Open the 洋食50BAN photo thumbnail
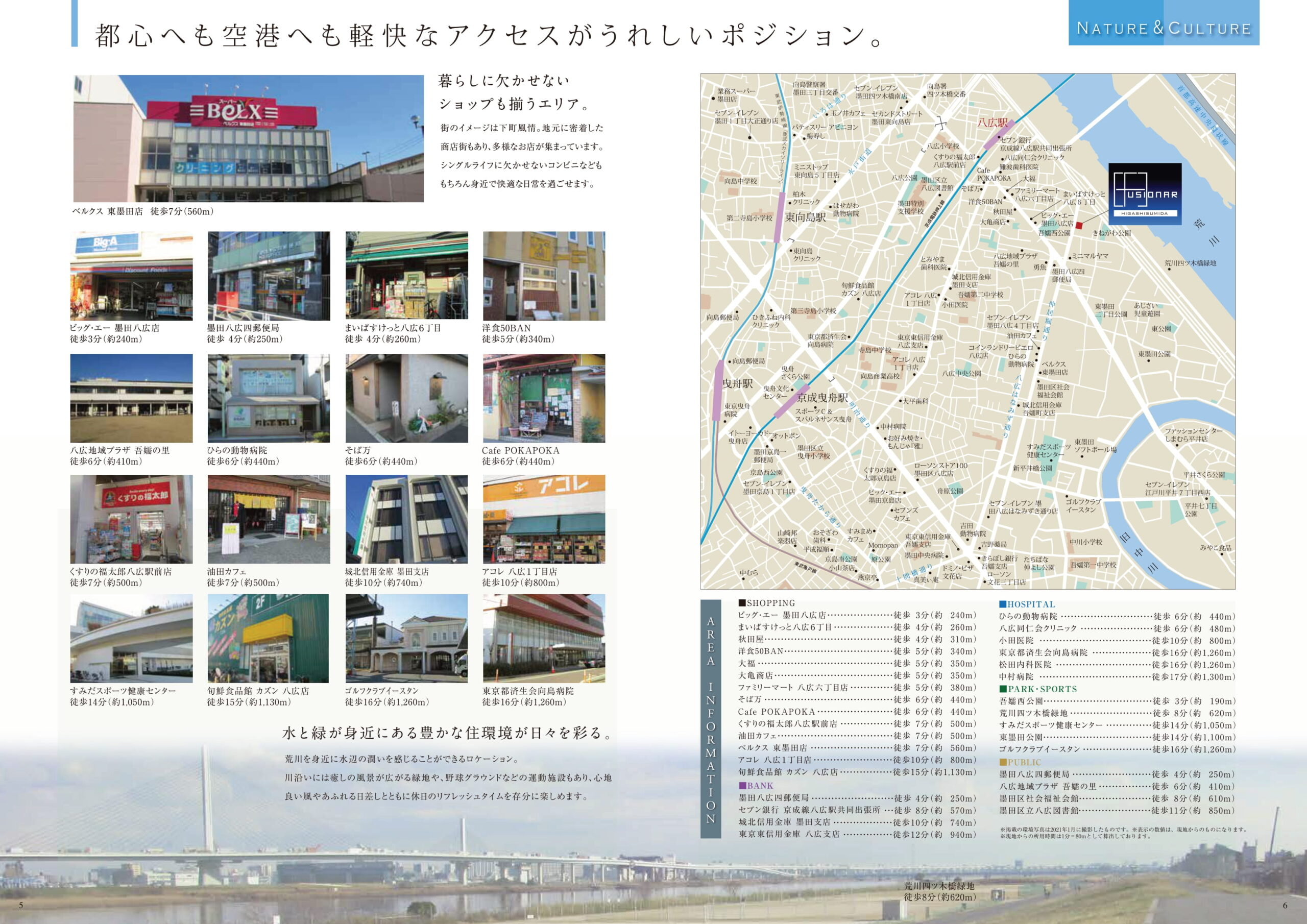The height and width of the screenshot is (924, 1307). point(544,276)
